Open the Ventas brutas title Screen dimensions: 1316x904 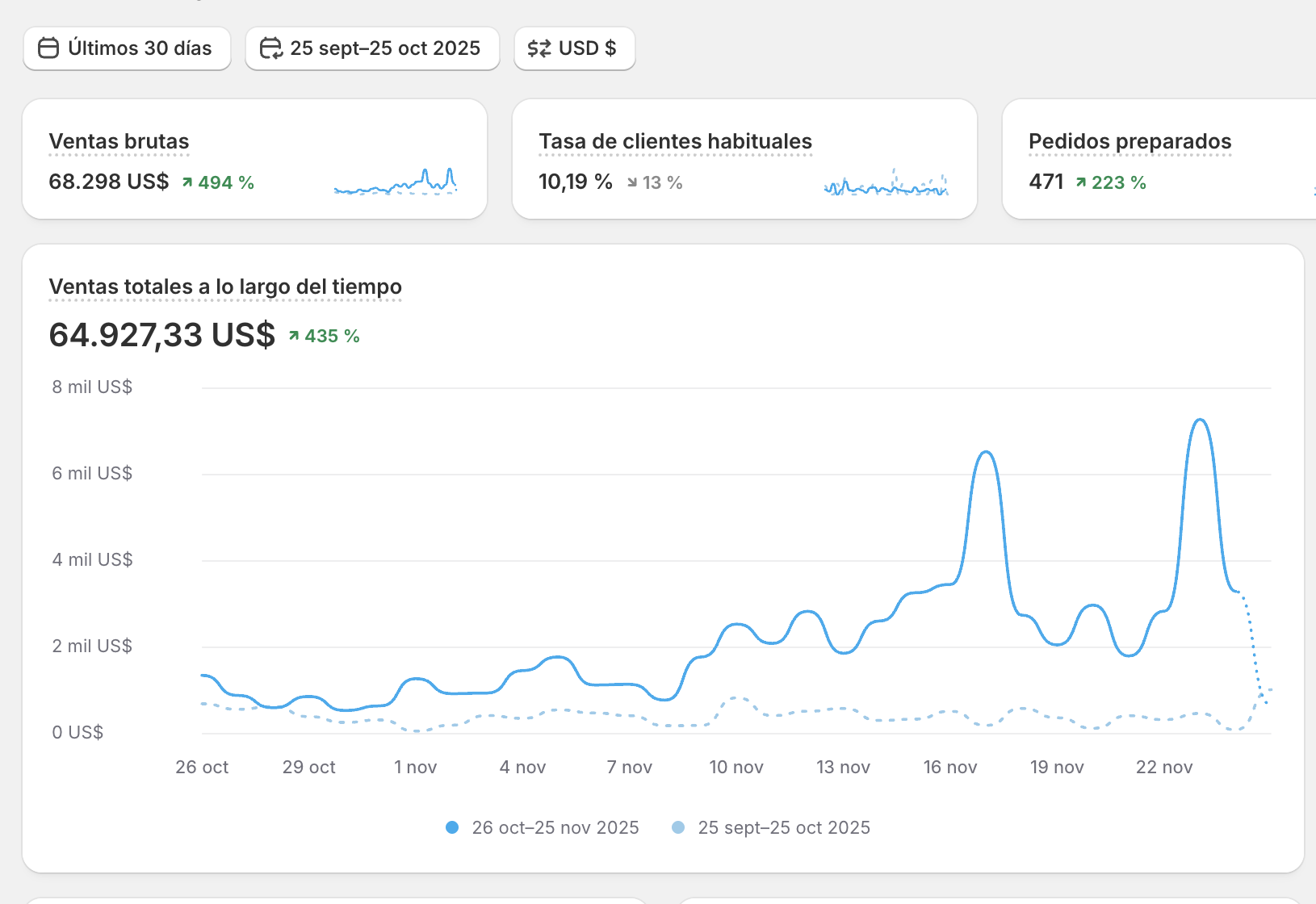119,141
